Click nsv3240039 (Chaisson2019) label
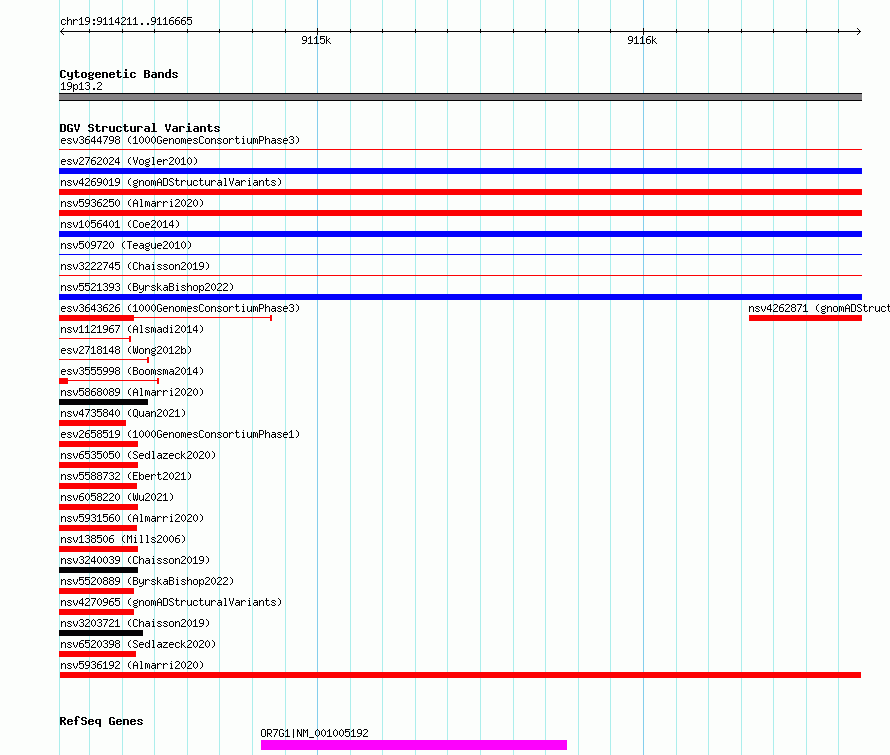 135,560
